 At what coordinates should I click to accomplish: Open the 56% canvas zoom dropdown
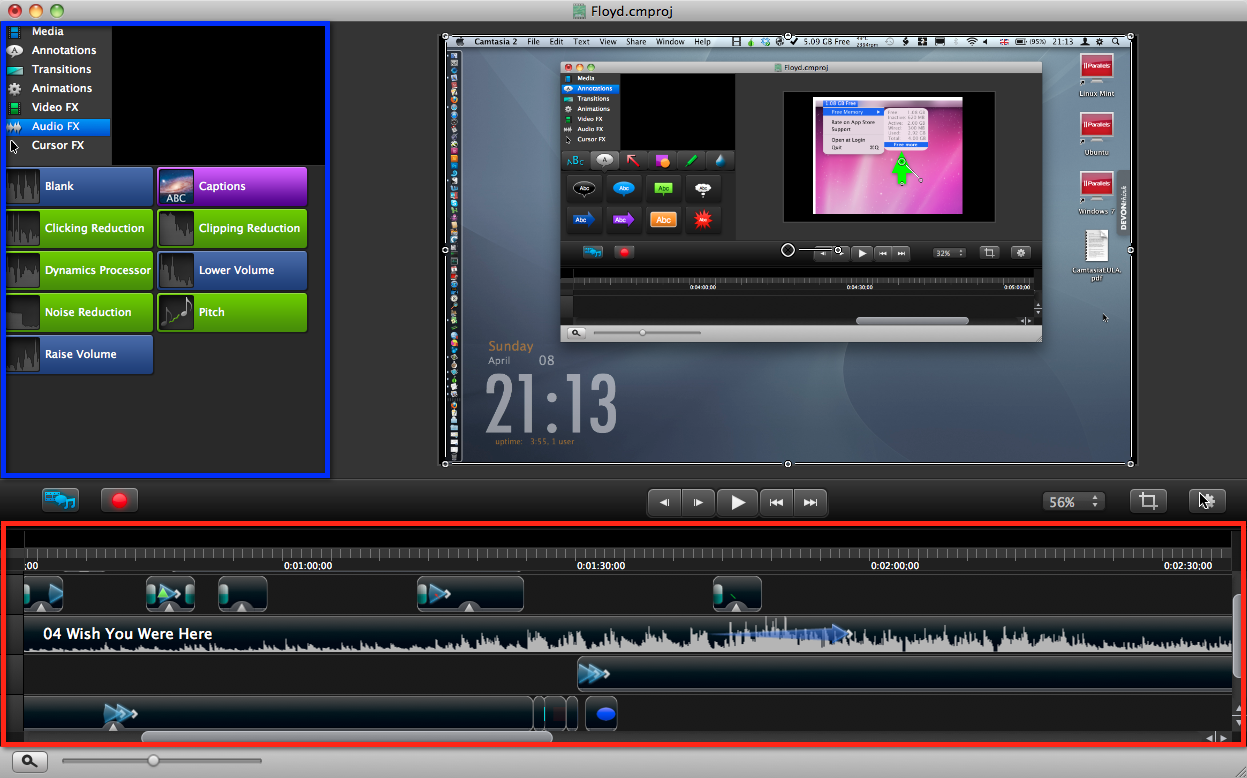coord(1073,502)
